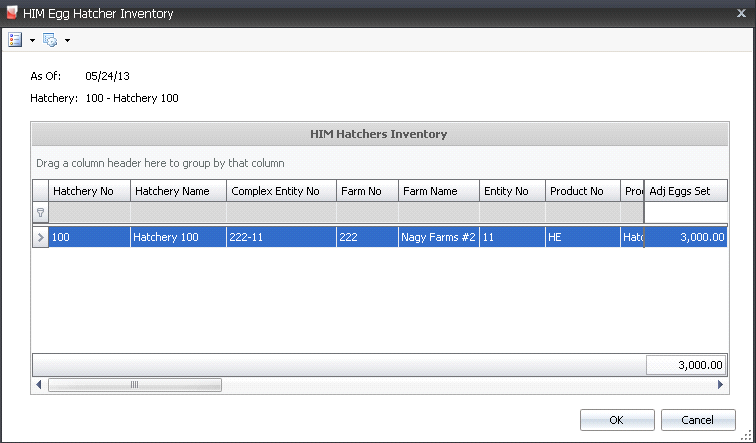Click the refresh view toolbar icon

coord(50,40)
